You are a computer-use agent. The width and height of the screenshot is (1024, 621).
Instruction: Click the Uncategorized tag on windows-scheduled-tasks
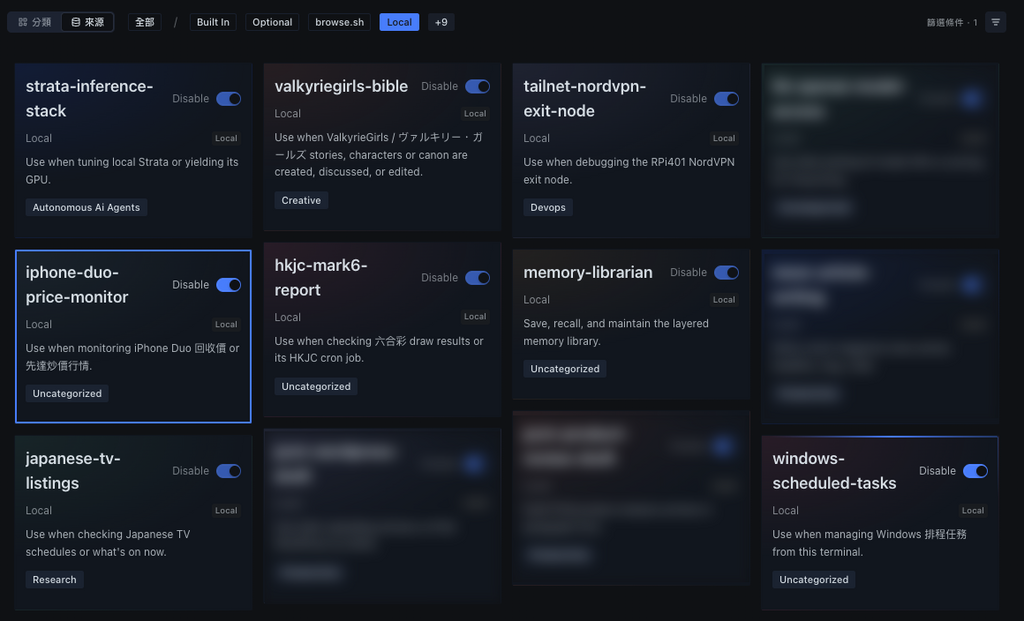[814, 580]
